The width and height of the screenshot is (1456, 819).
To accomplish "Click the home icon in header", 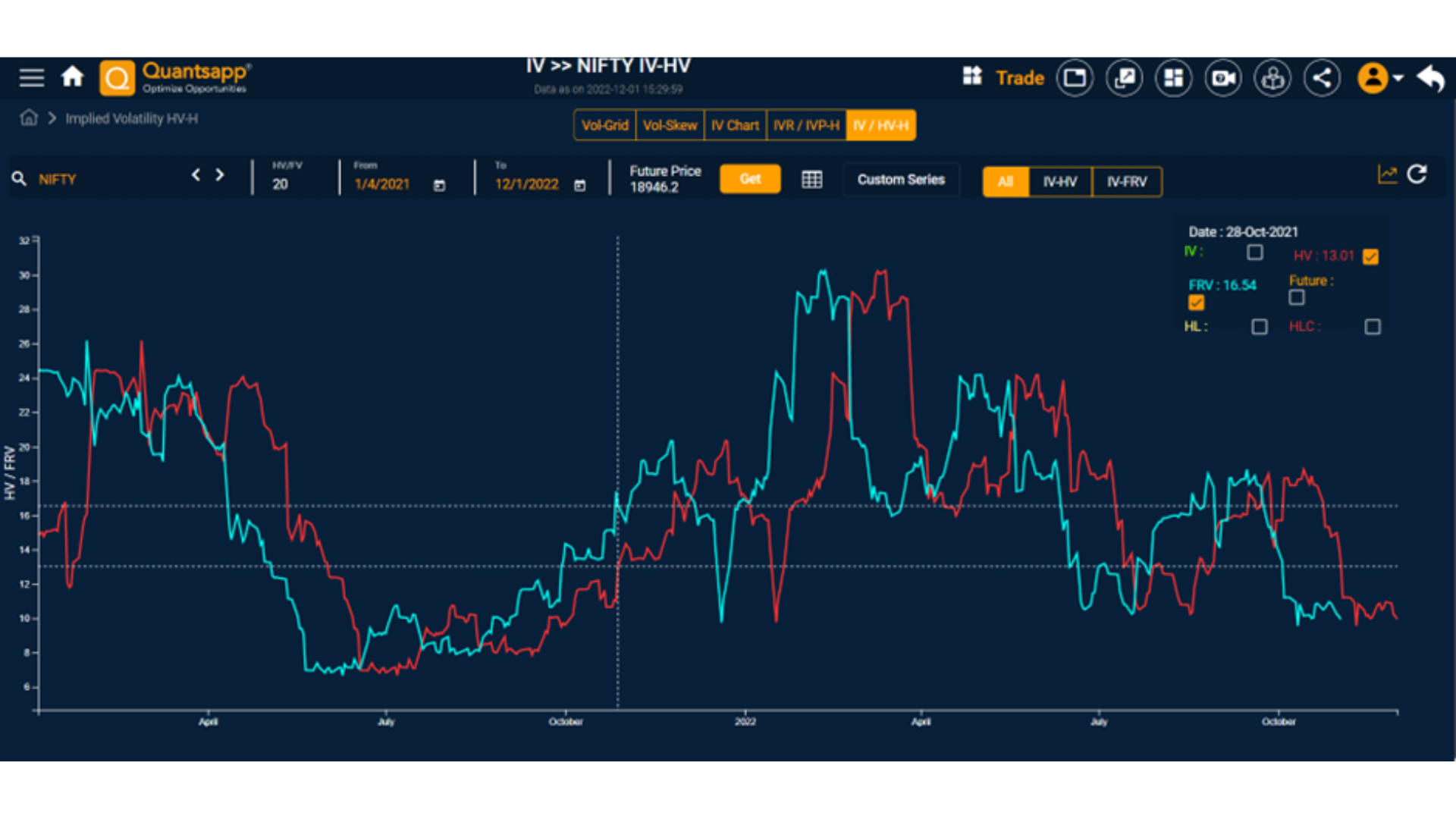I will tap(73, 77).
